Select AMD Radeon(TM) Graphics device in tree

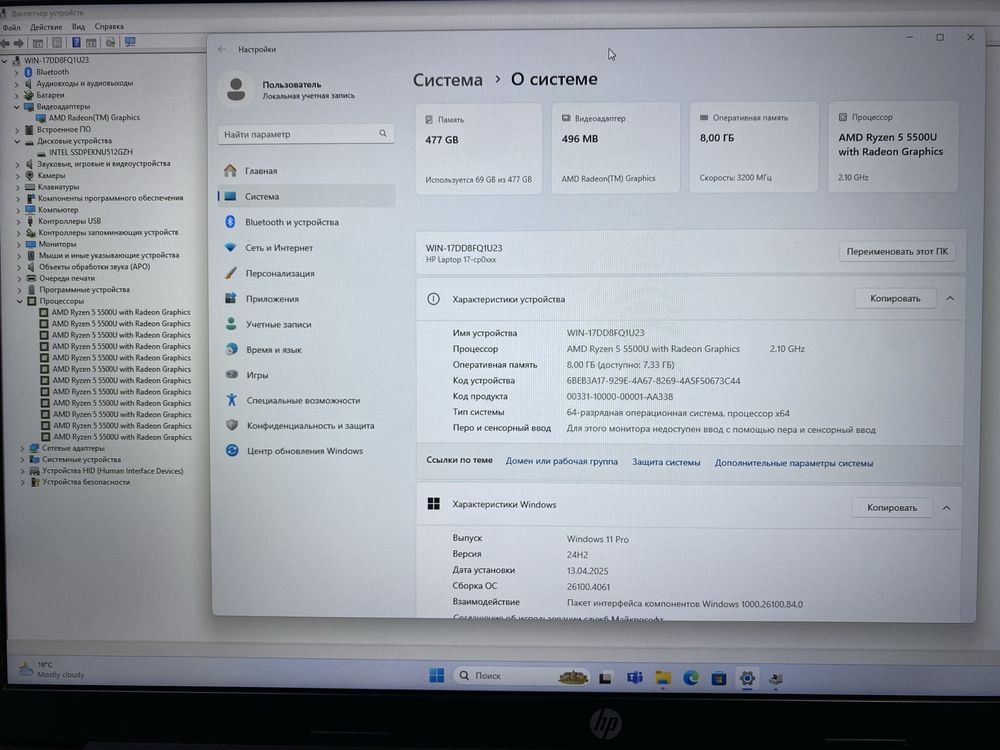point(94,118)
